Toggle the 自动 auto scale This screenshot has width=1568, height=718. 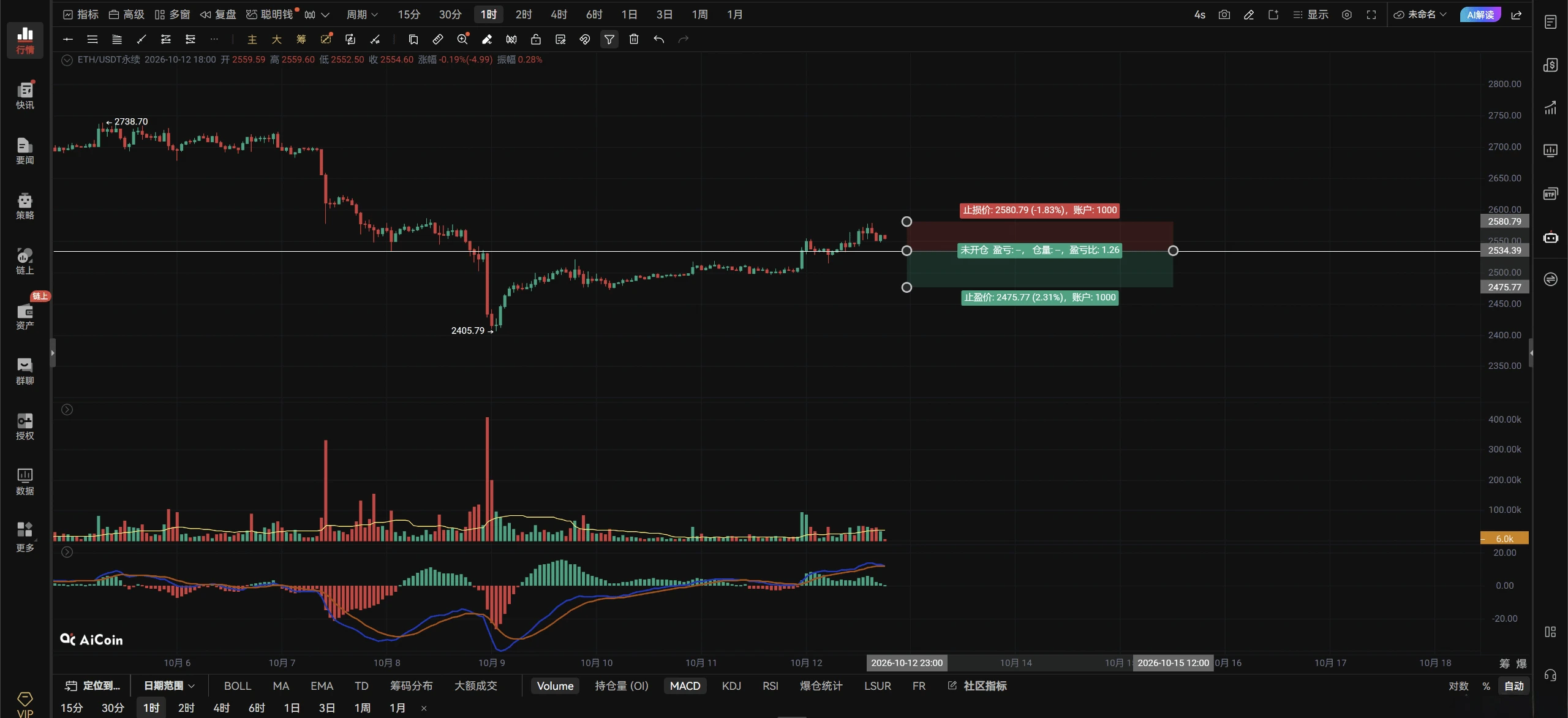coord(1513,686)
